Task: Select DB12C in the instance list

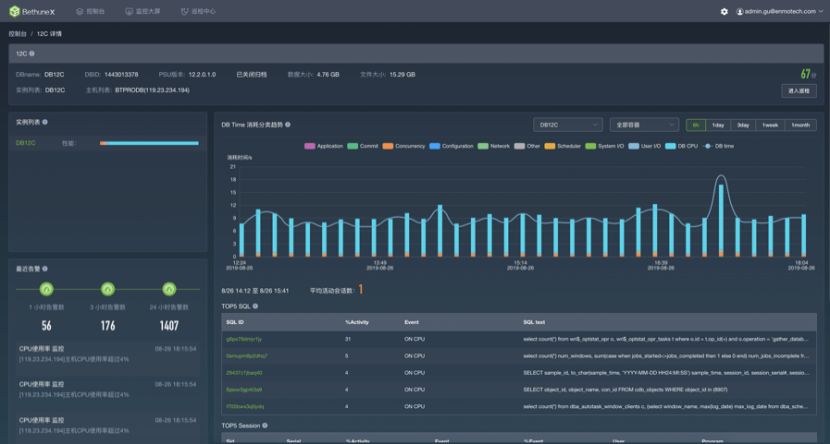Action: [26, 143]
